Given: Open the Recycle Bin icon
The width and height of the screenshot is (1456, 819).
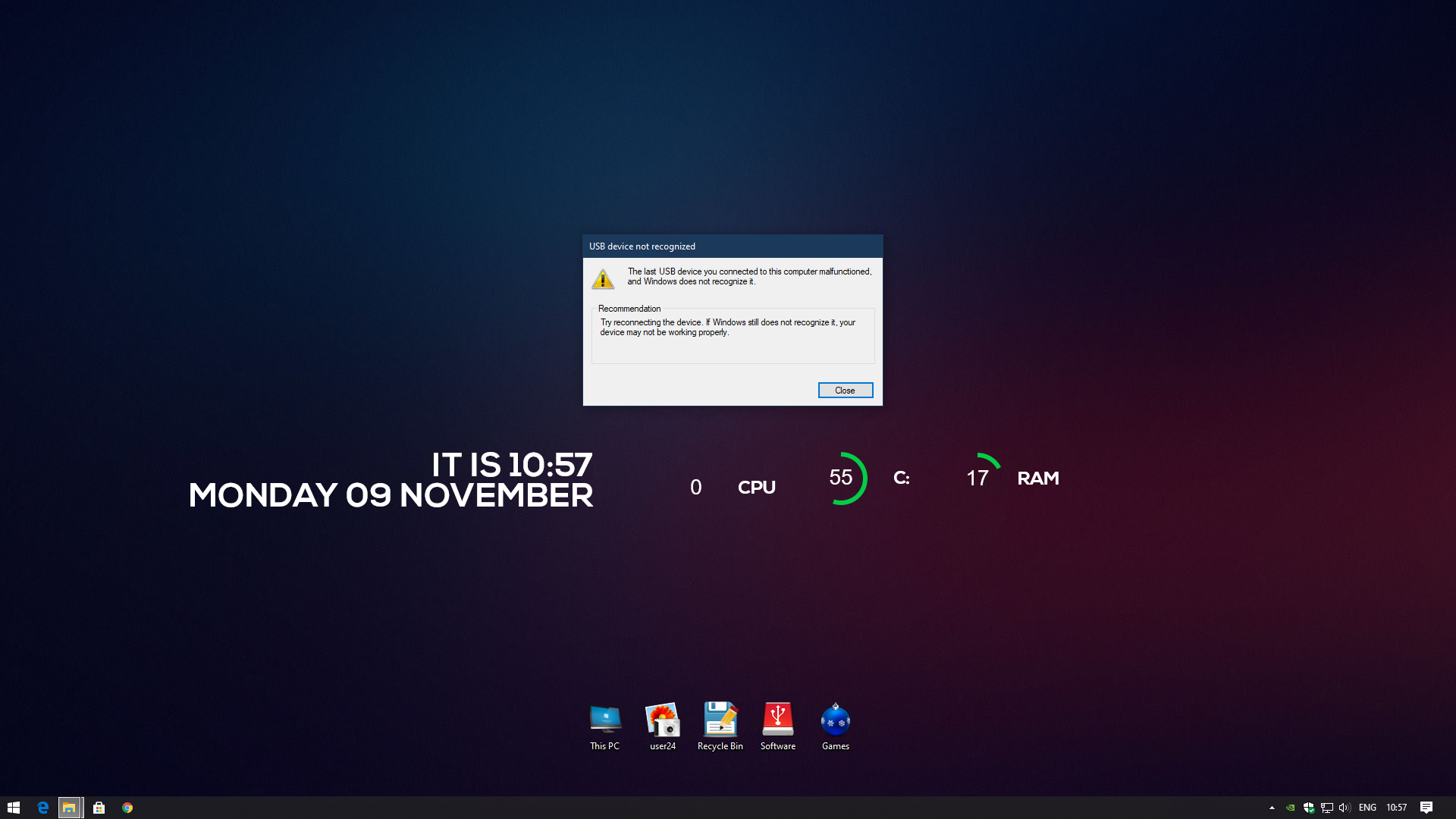Looking at the screenshot, I should pyautogui.click(x=720, y=720).
